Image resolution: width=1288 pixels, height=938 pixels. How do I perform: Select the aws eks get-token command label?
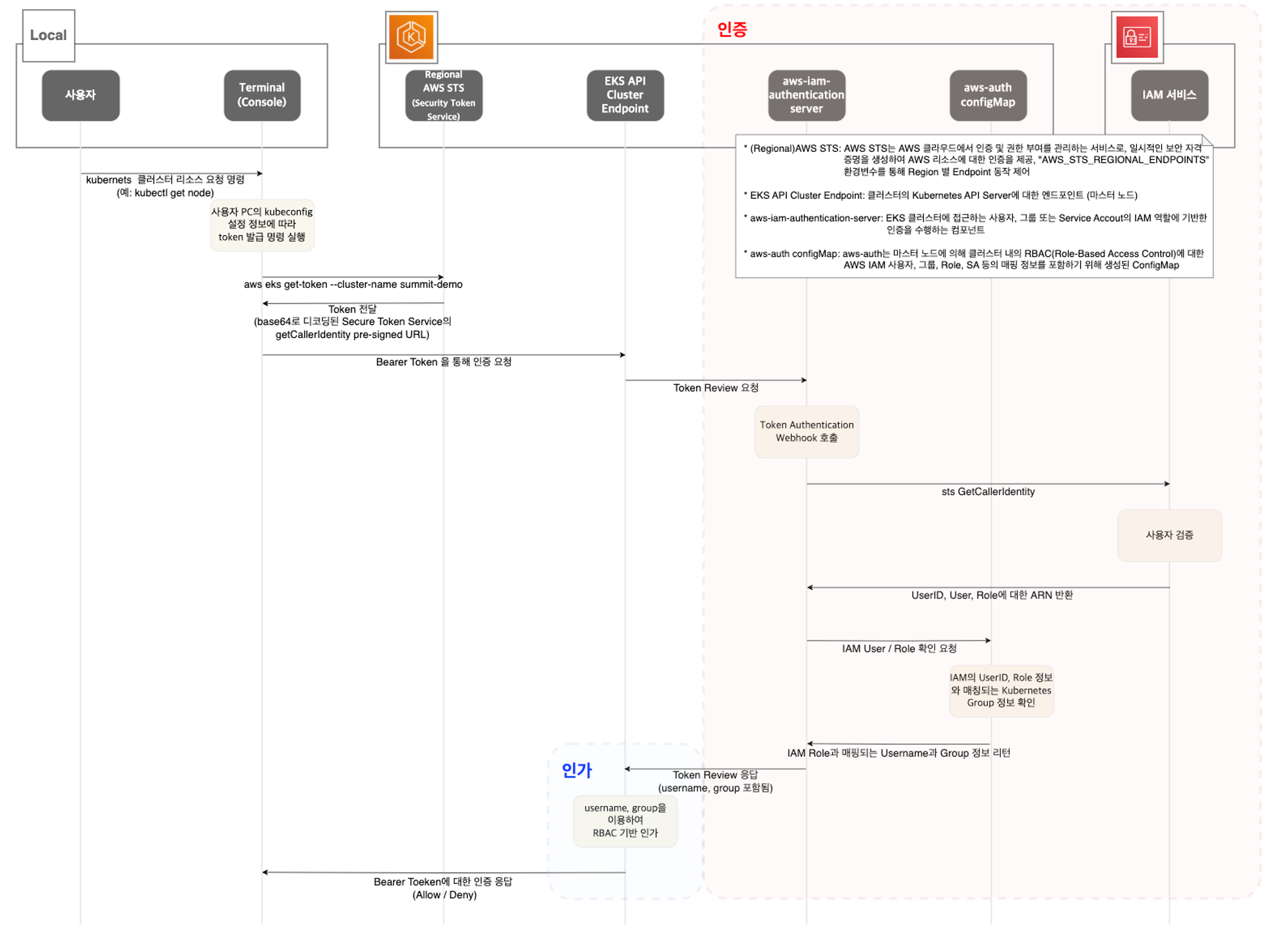(x=353, y=285)
